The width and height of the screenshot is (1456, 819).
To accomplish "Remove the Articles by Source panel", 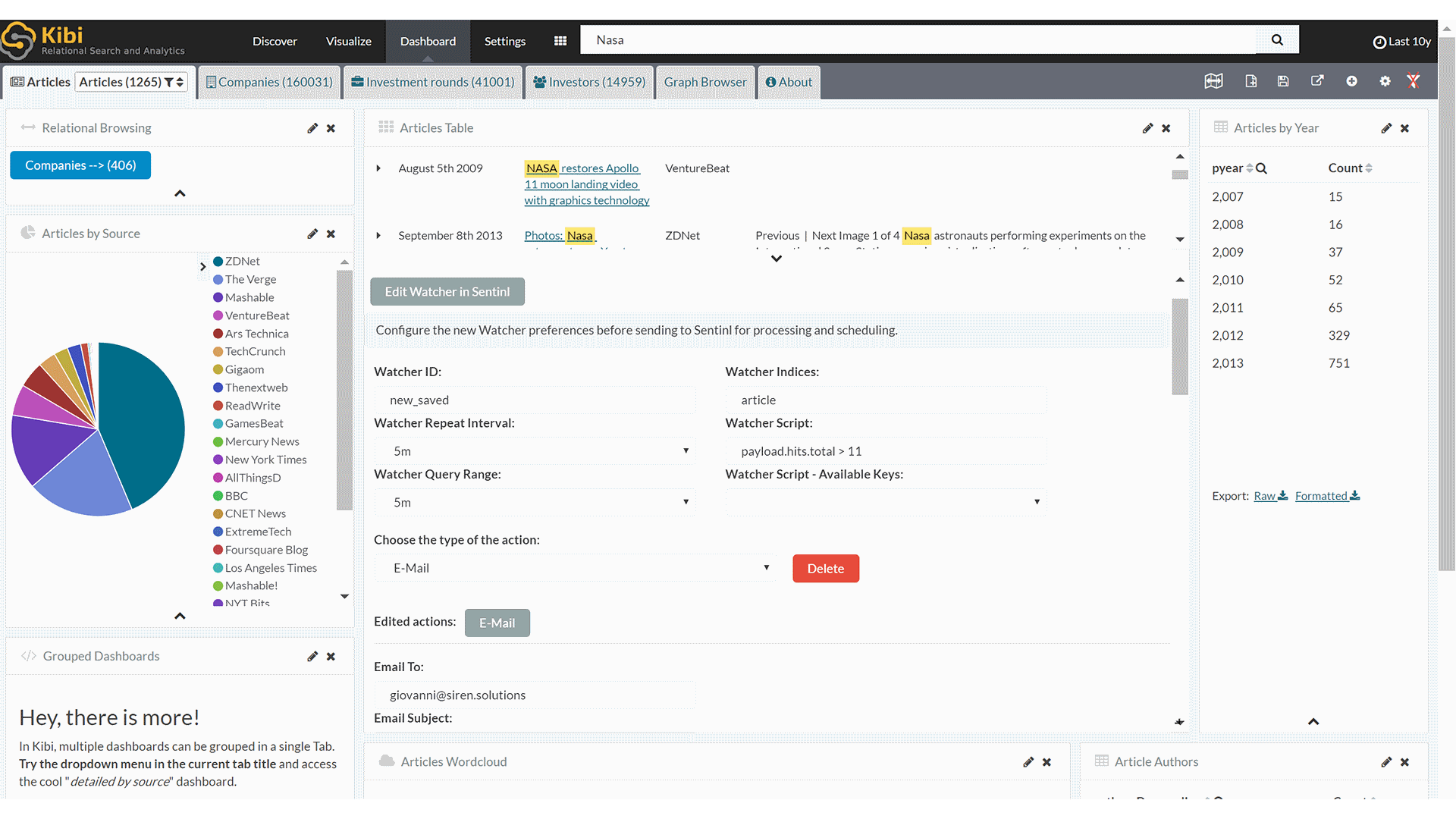I will pyautogui.click(x=331, y=234).
